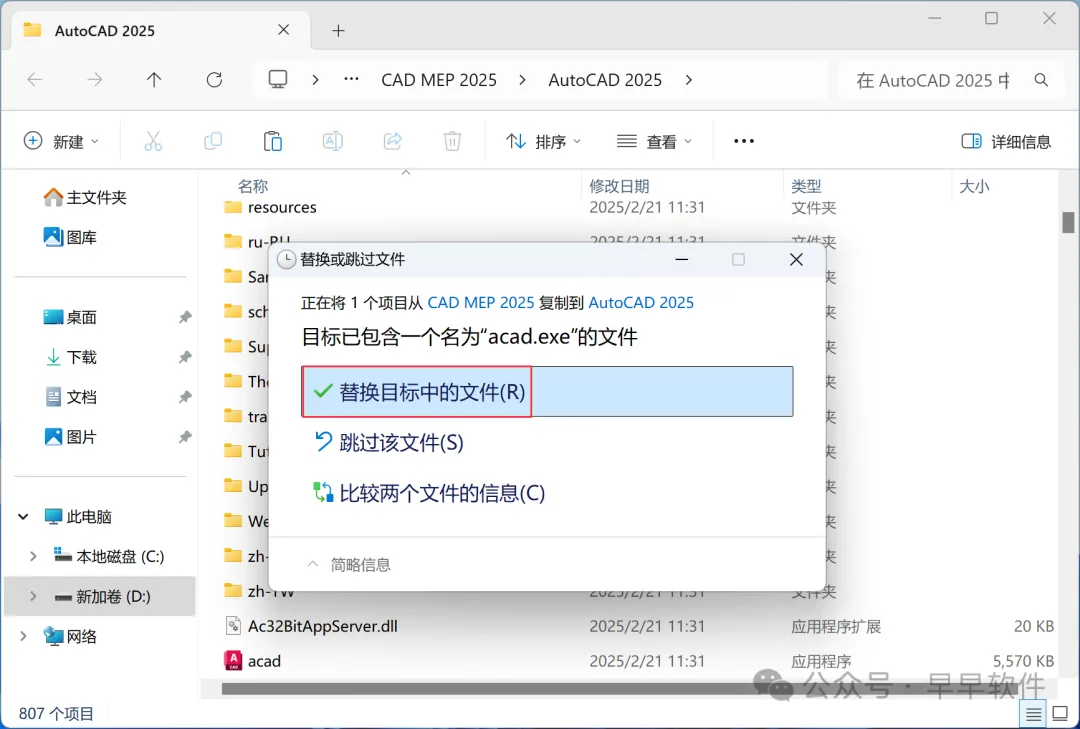Show hidden breadcrumb path via ellipsis

point(351,79)
